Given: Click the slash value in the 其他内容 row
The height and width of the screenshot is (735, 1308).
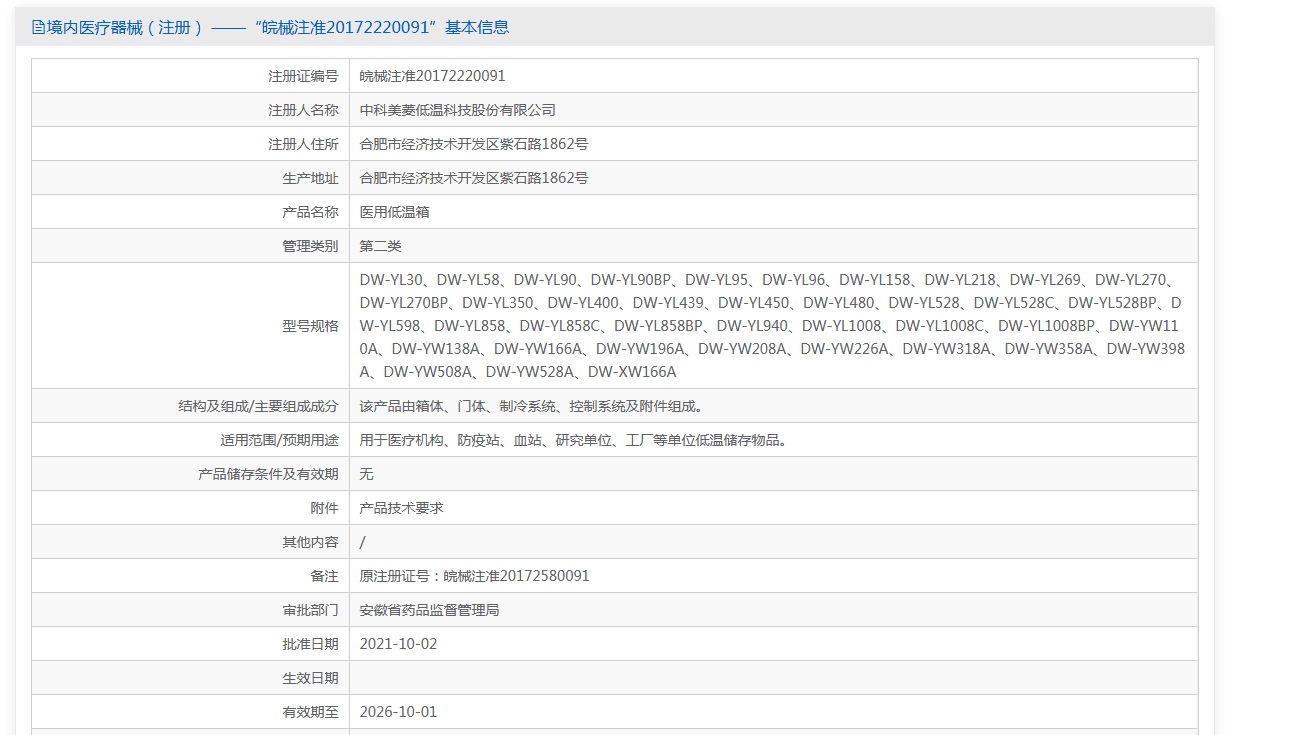Looking at the screenshot, I should [x=363, y=542].
